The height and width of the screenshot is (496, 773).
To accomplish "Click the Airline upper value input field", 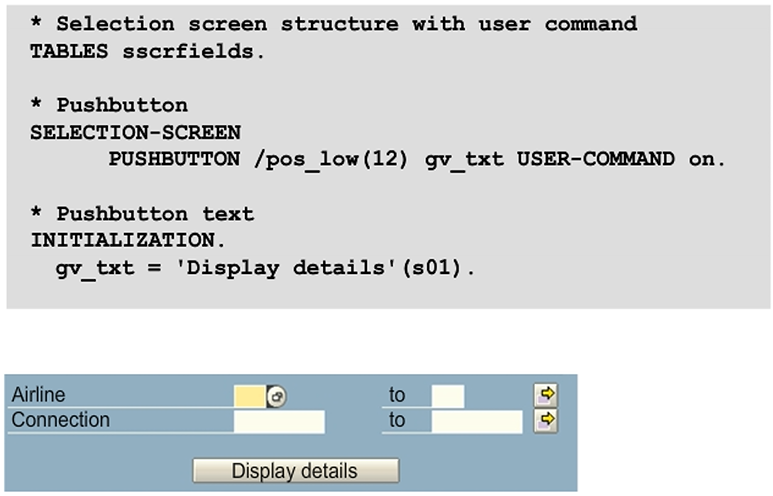I will (x=447, y=396).
